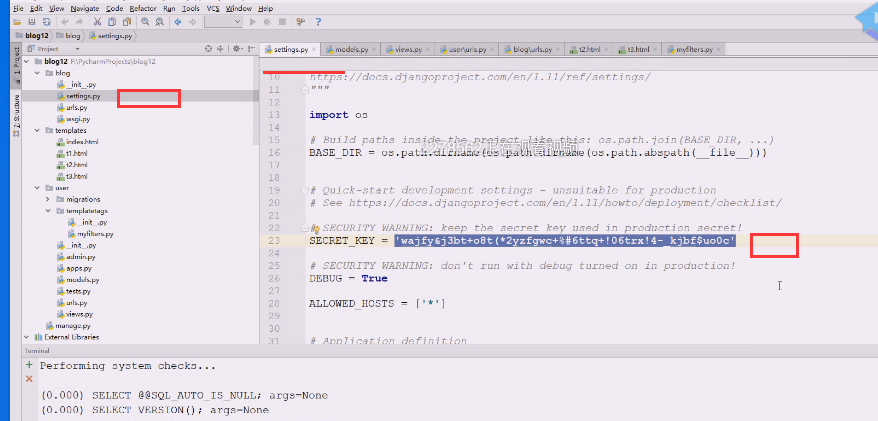The image size is (878, 421).
Task: Expand the migrations folder node
Action: tap(48, 199)
